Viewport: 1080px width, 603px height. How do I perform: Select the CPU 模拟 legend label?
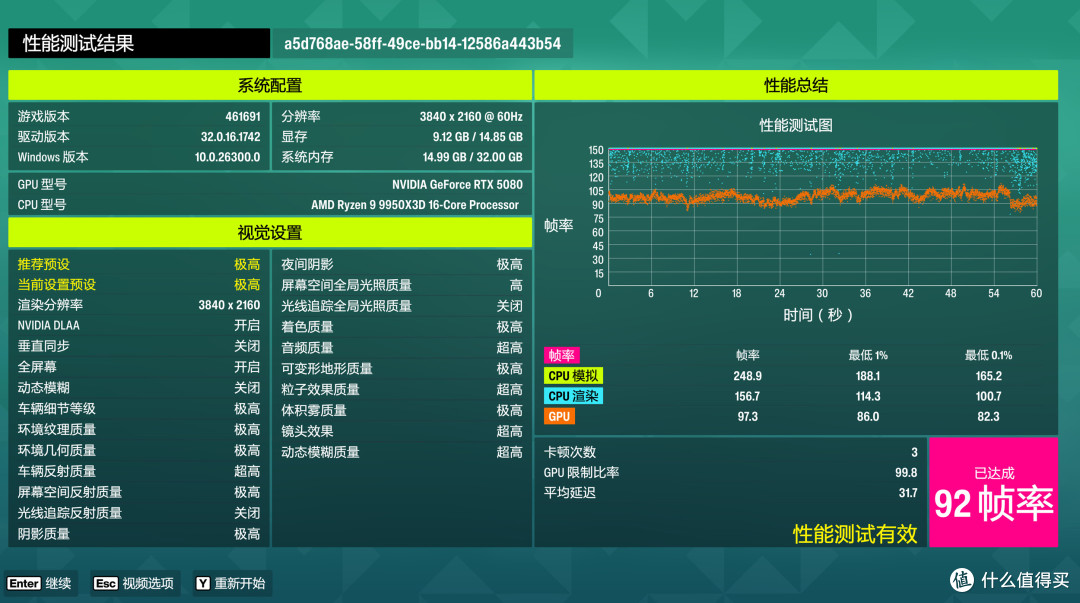tap(573, 376)
